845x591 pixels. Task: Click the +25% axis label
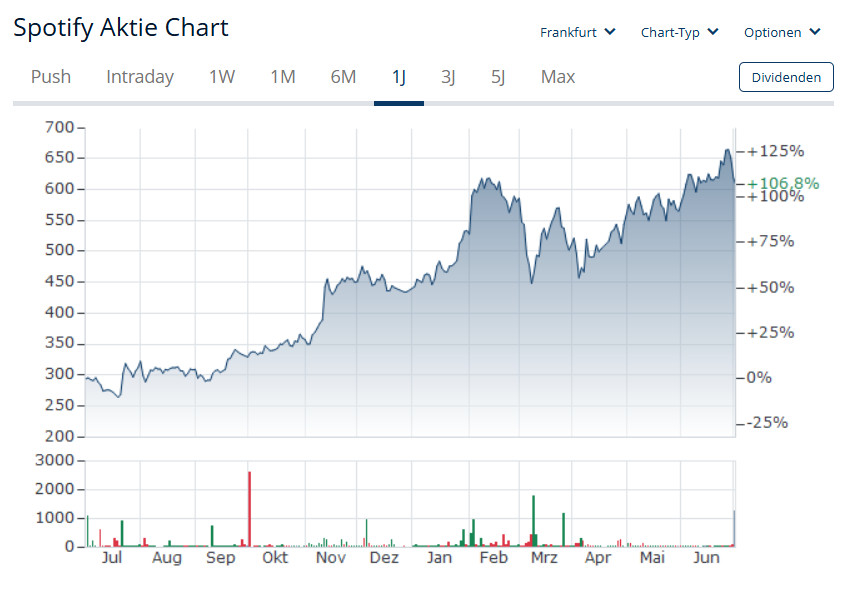point(771,332)
